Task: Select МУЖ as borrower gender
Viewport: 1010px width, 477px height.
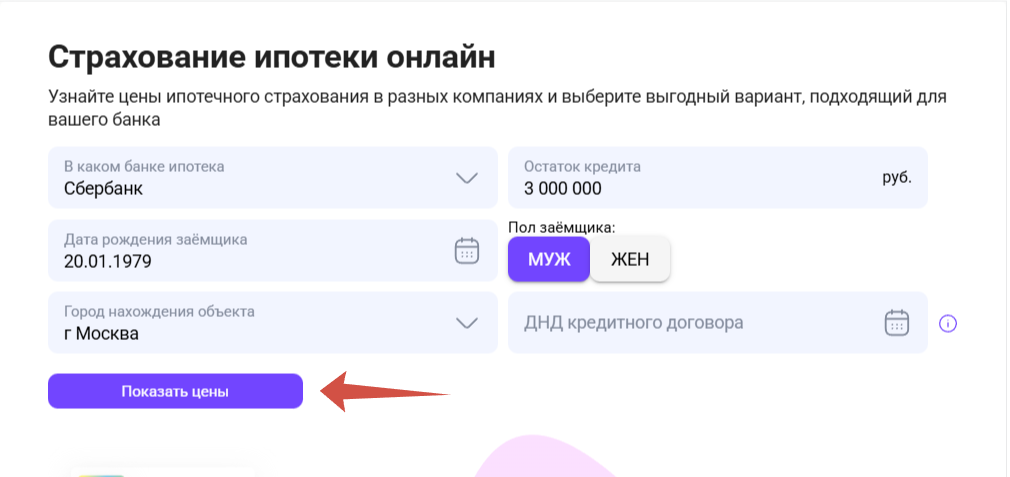Action: tap(549, 259)
